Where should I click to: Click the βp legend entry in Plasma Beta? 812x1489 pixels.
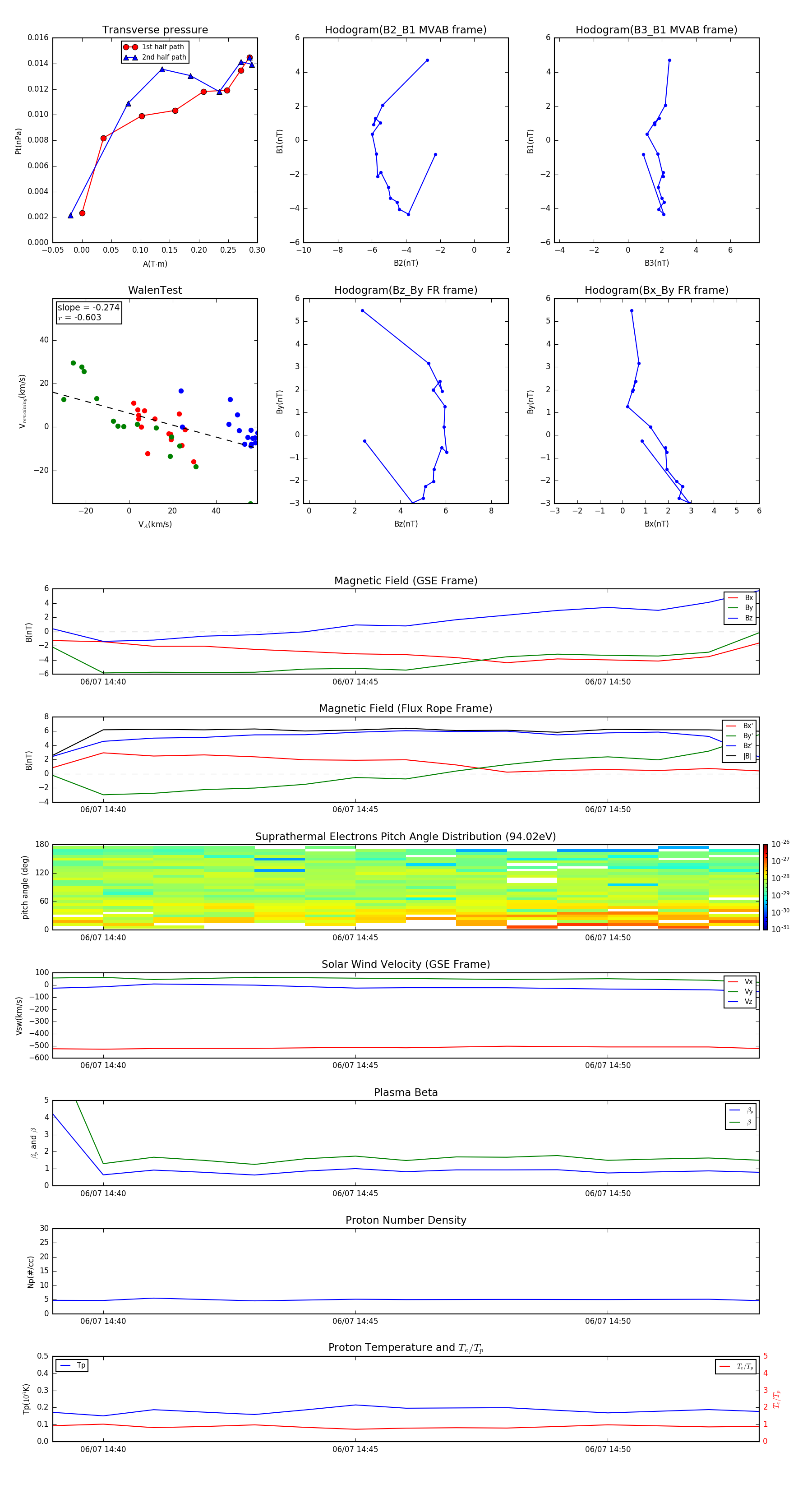742,1110
